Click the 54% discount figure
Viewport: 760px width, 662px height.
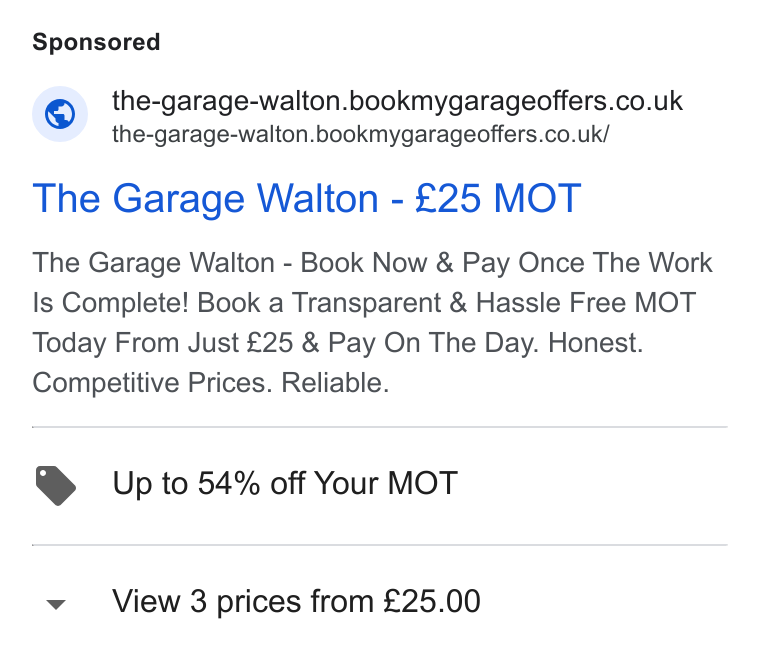pyautogui.click(x=229, y=483)
